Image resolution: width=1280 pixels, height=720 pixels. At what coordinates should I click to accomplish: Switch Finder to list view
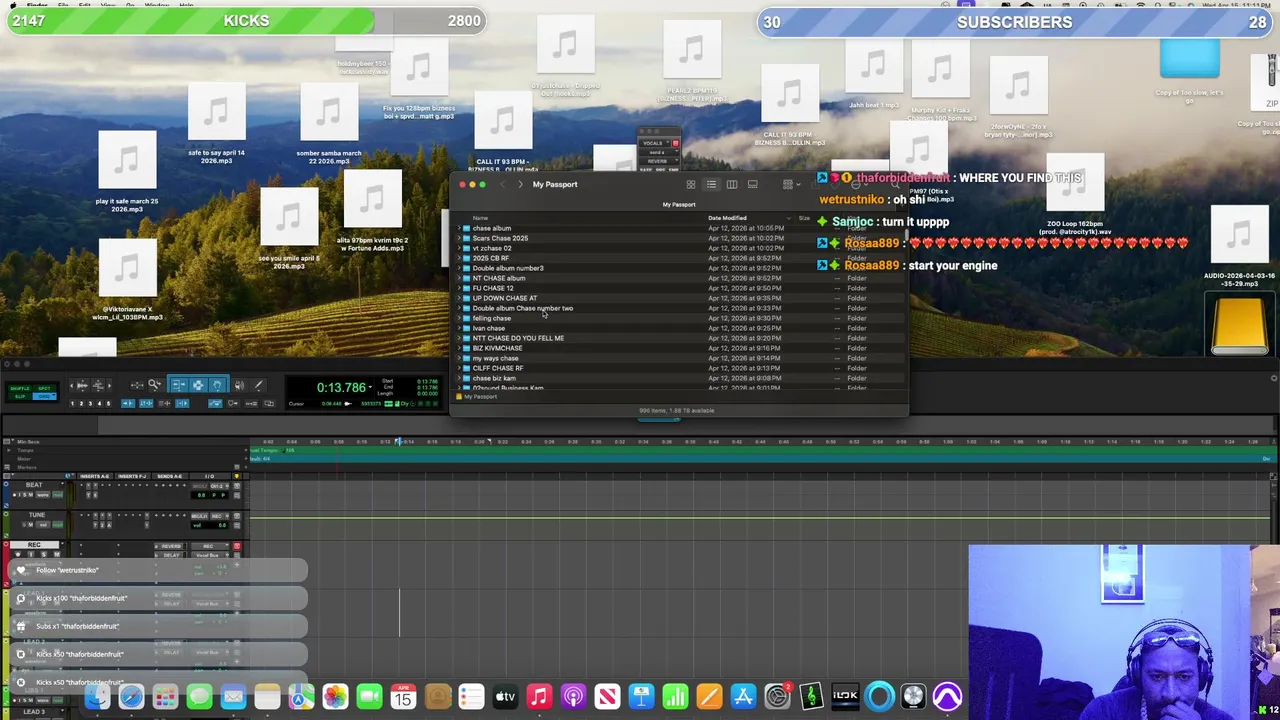[x=711, y=184]
